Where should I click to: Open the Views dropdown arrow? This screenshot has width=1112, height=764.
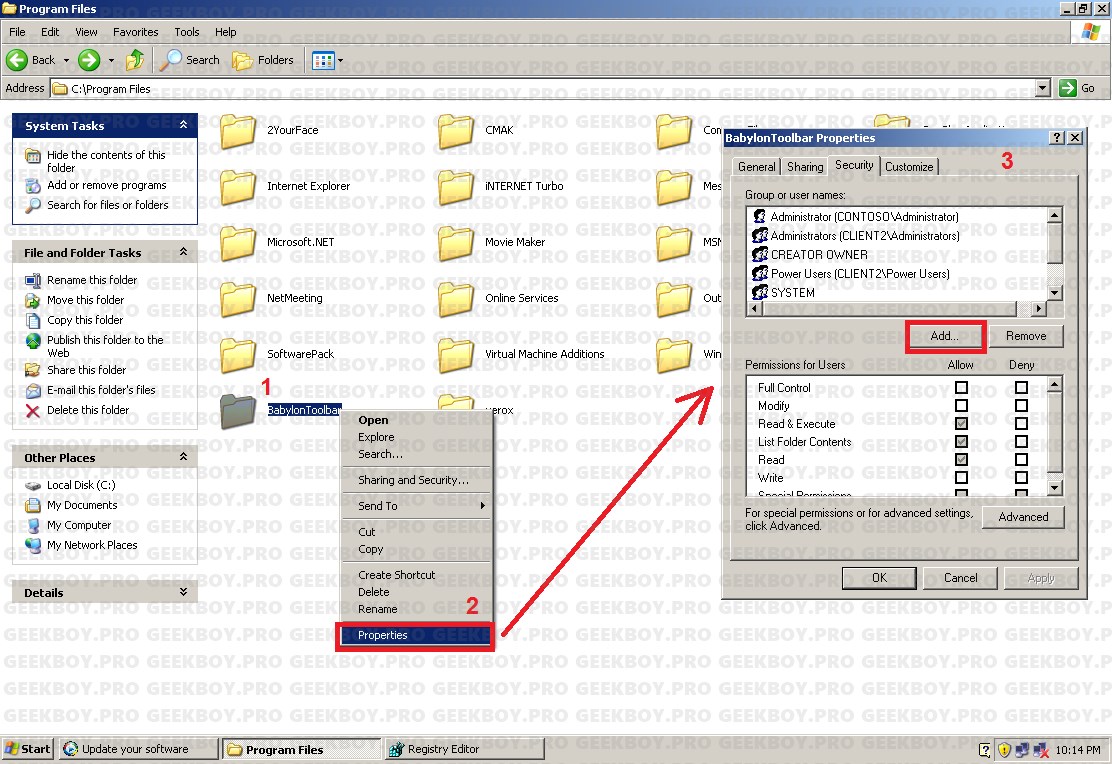(x=340, y=60)
